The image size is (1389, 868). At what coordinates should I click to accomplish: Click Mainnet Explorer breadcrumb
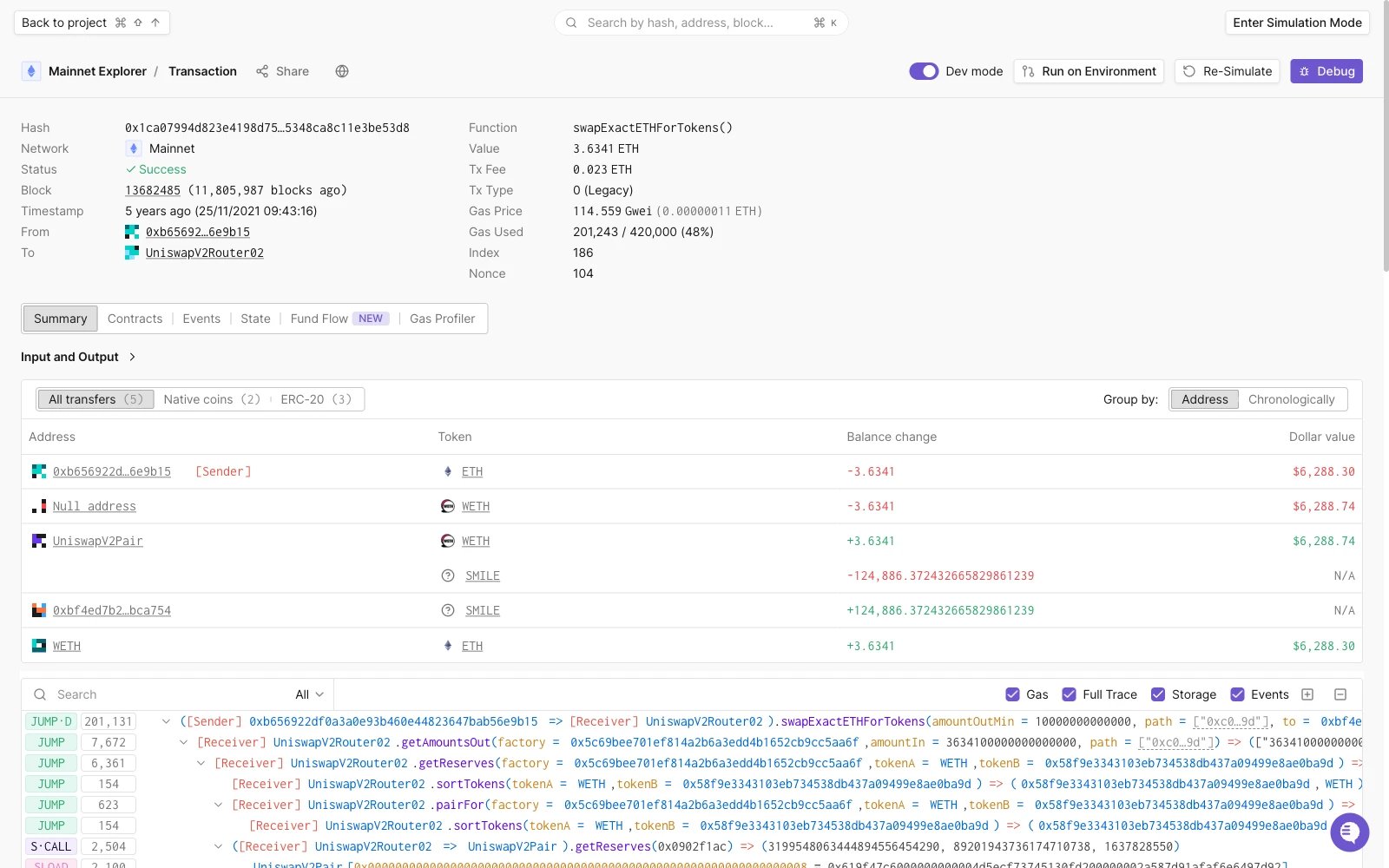tap(97, 71)
